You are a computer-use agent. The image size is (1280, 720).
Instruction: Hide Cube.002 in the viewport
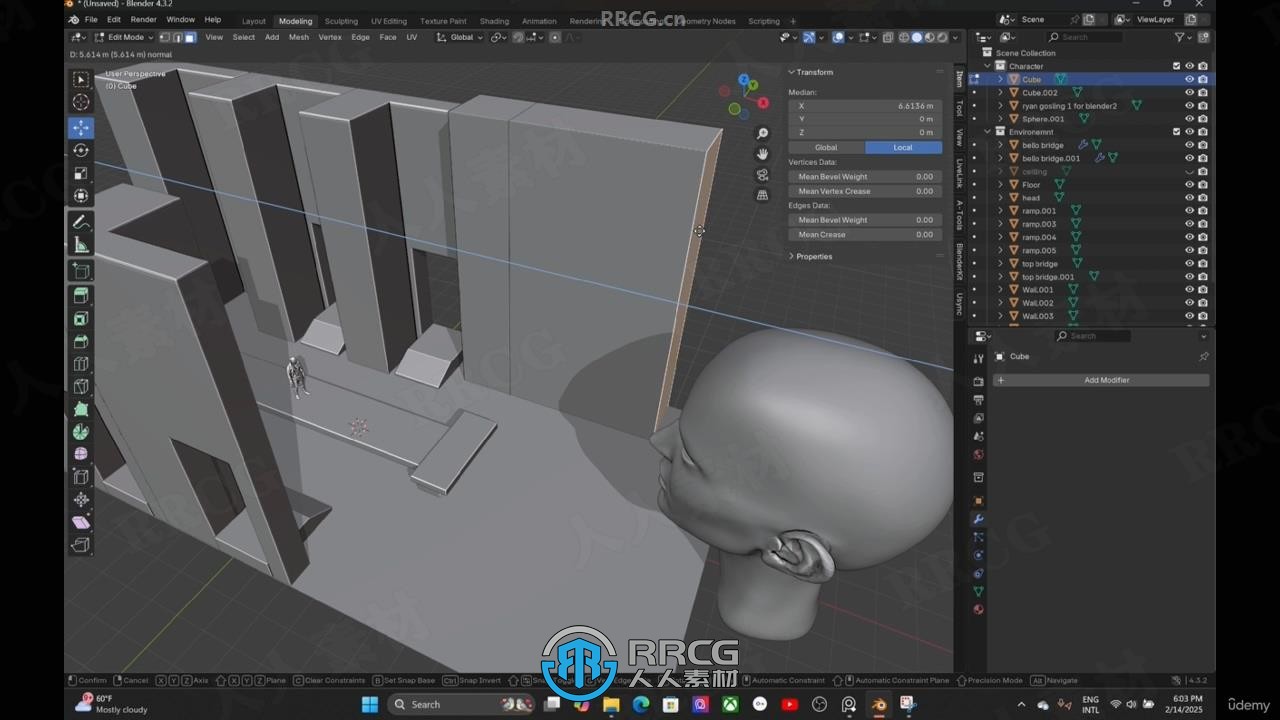tap(1189, 92)
